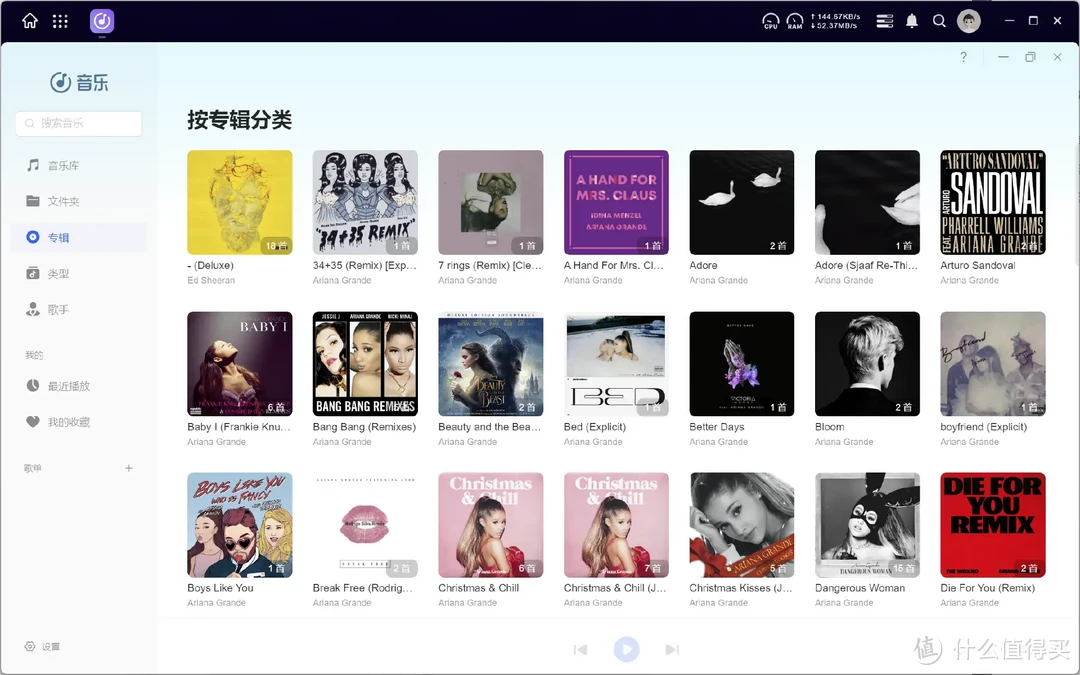
Task: Open boyfriend (Explicit) album cover
Action: (x=993, y=364)
